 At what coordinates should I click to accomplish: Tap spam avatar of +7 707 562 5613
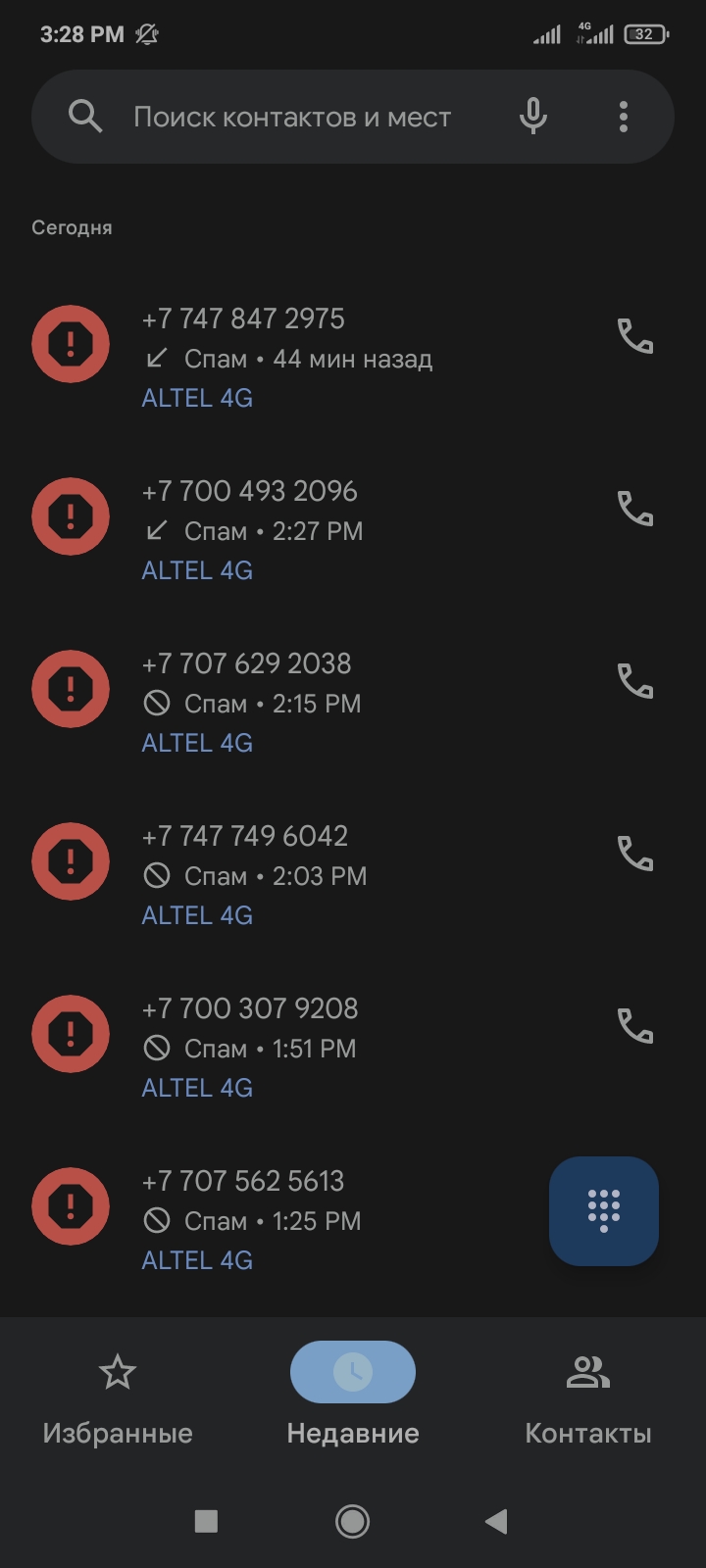point(71,1206)
